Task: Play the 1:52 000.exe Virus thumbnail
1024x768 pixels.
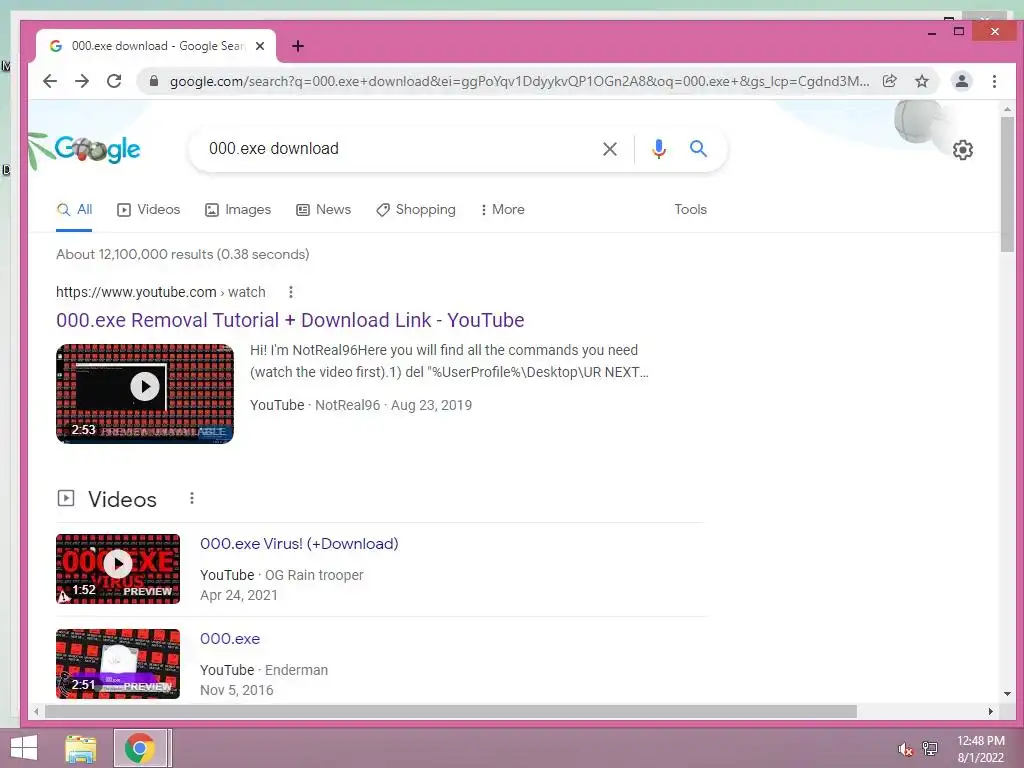Action: point(118,569)
